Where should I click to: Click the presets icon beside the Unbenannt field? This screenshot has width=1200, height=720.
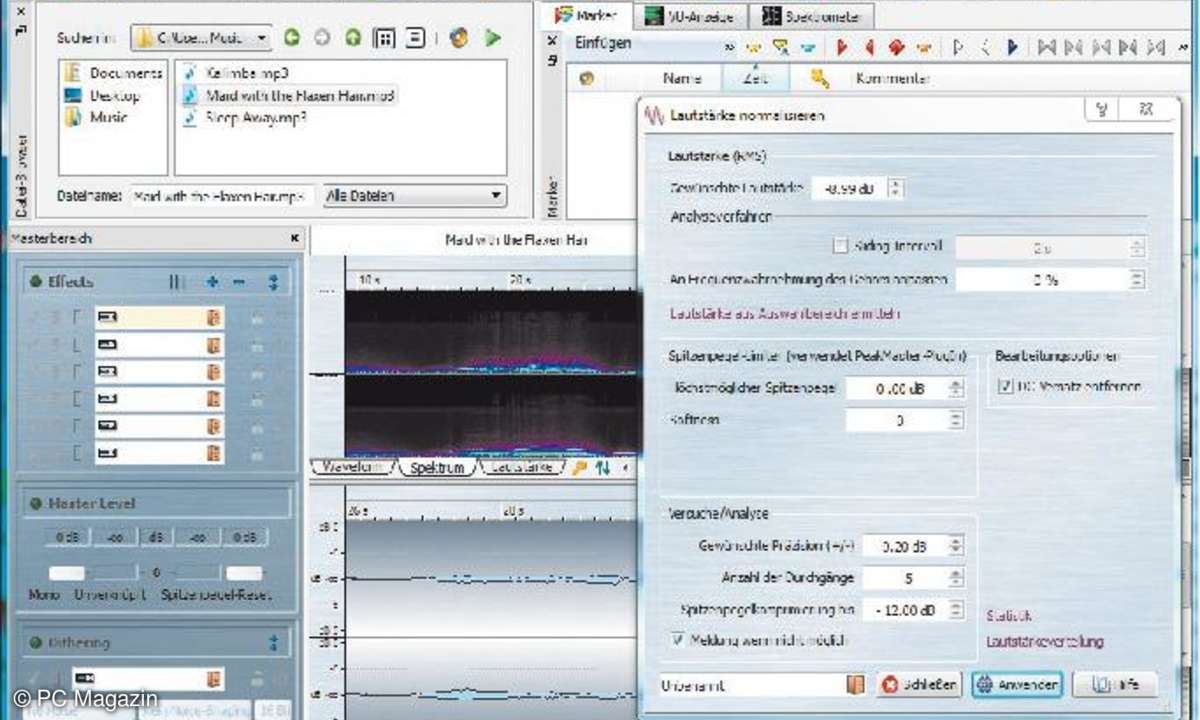point(854,685)
